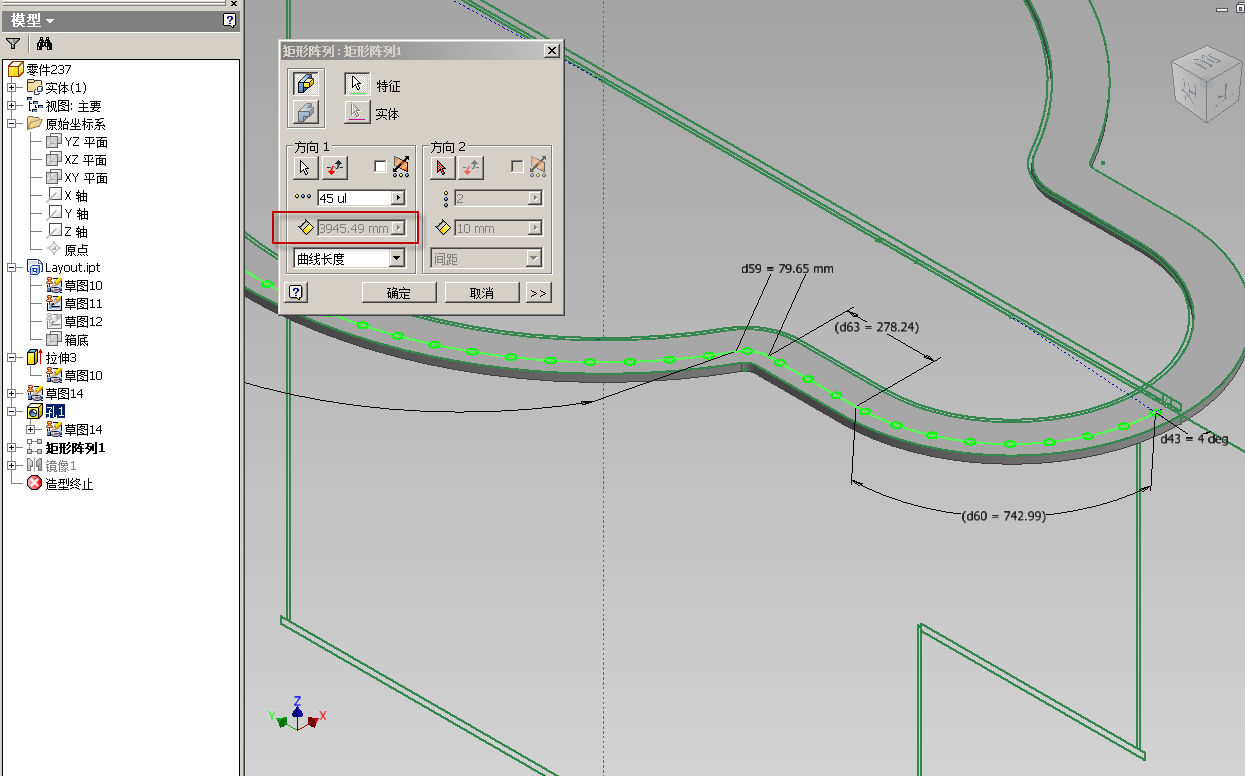Open the 45 ul count field arrow
Screen dimensions: 1245x776
[398, 198]
